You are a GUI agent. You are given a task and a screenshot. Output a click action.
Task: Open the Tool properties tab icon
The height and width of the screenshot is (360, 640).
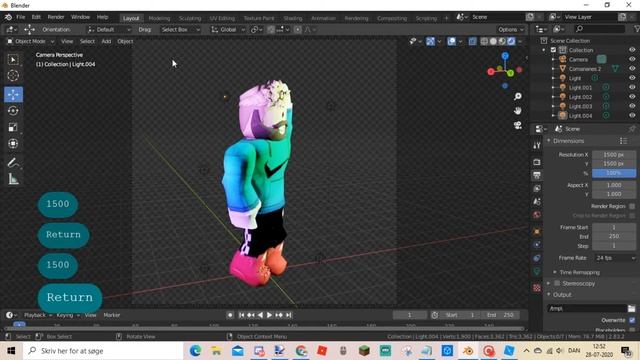pos(537,145)
